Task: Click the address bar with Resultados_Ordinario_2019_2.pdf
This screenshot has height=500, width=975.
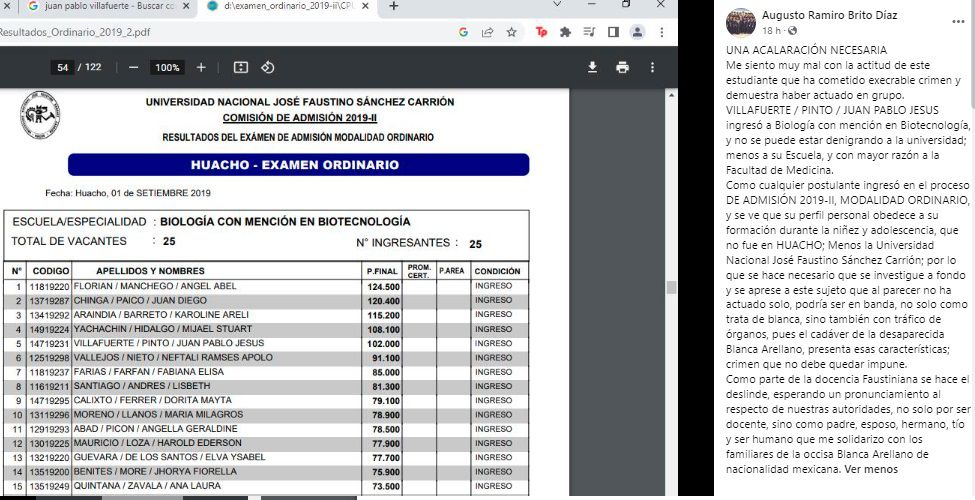Action: pyautogui.click(x=224, y=32)
